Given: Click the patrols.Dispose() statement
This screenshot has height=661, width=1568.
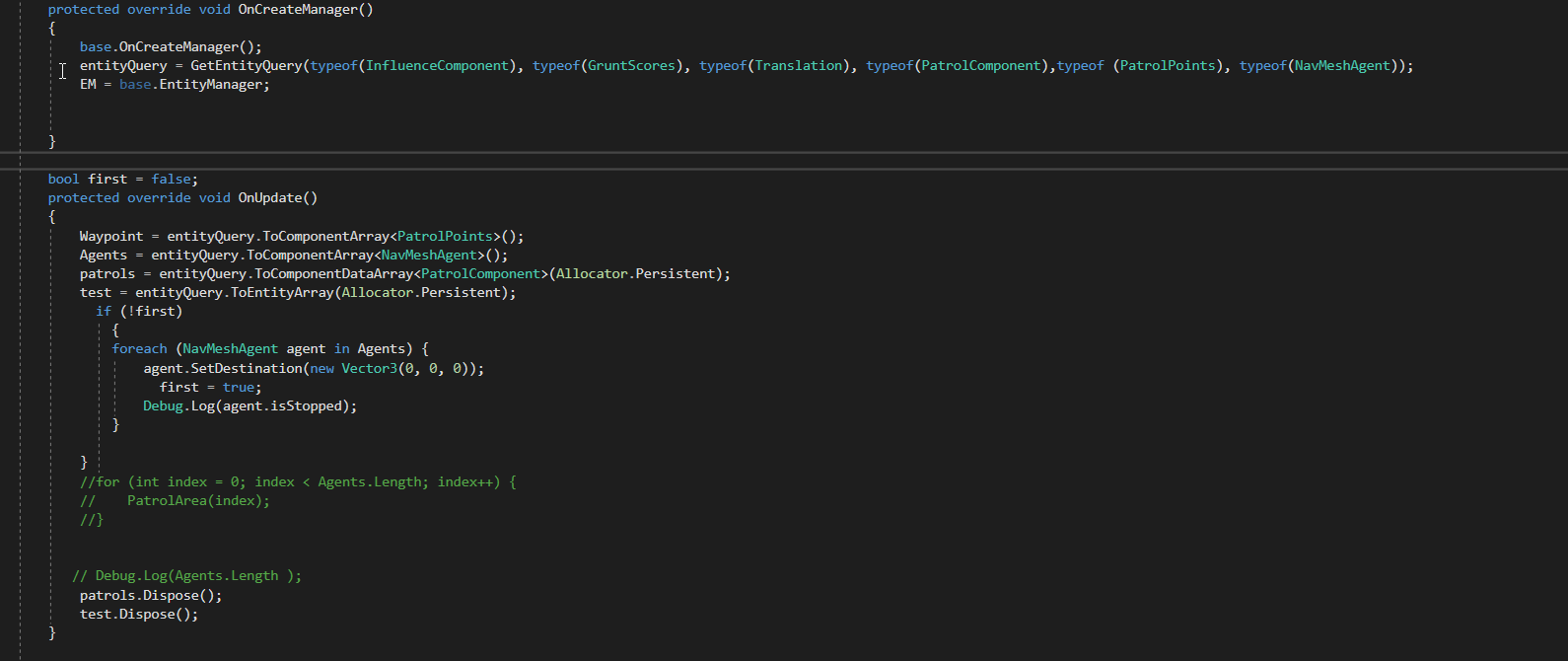Looking at the screenshot, I should click(x=151, y=595).
